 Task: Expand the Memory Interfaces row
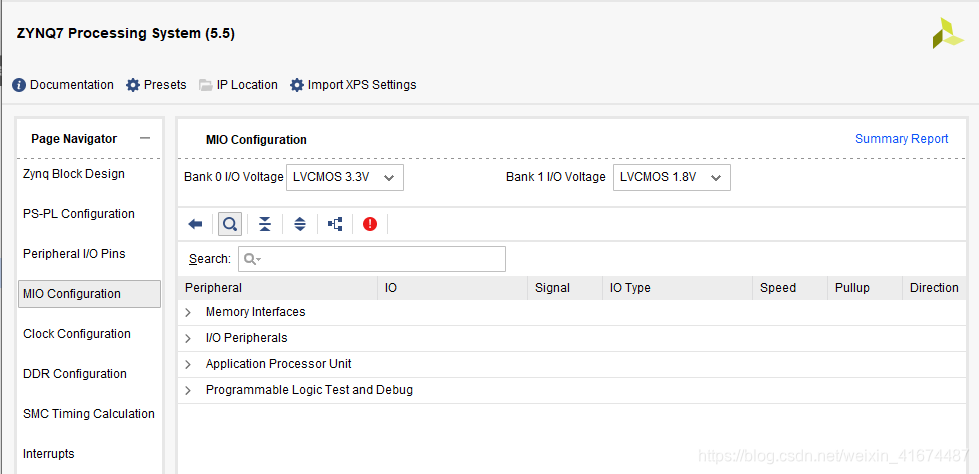tap(188, 312)
